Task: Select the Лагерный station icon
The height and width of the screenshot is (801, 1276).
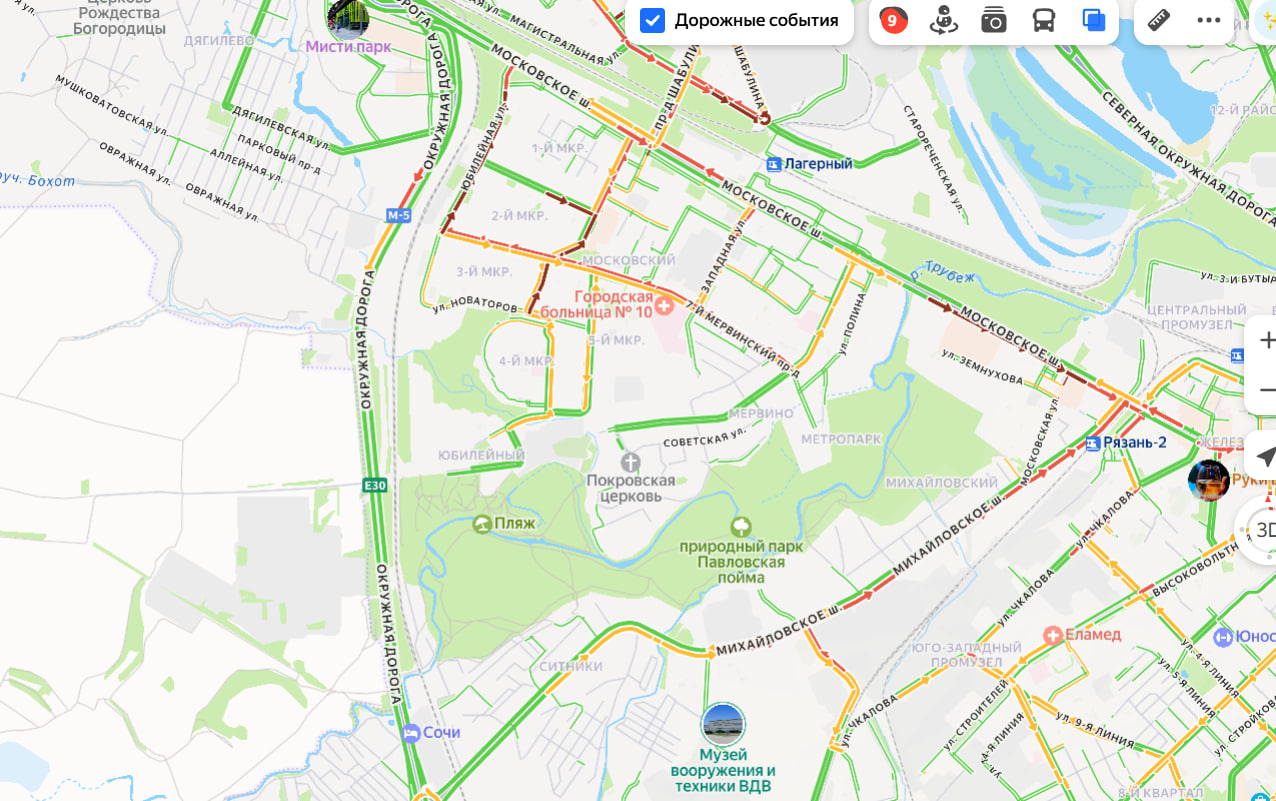Action: pos(774,163)
